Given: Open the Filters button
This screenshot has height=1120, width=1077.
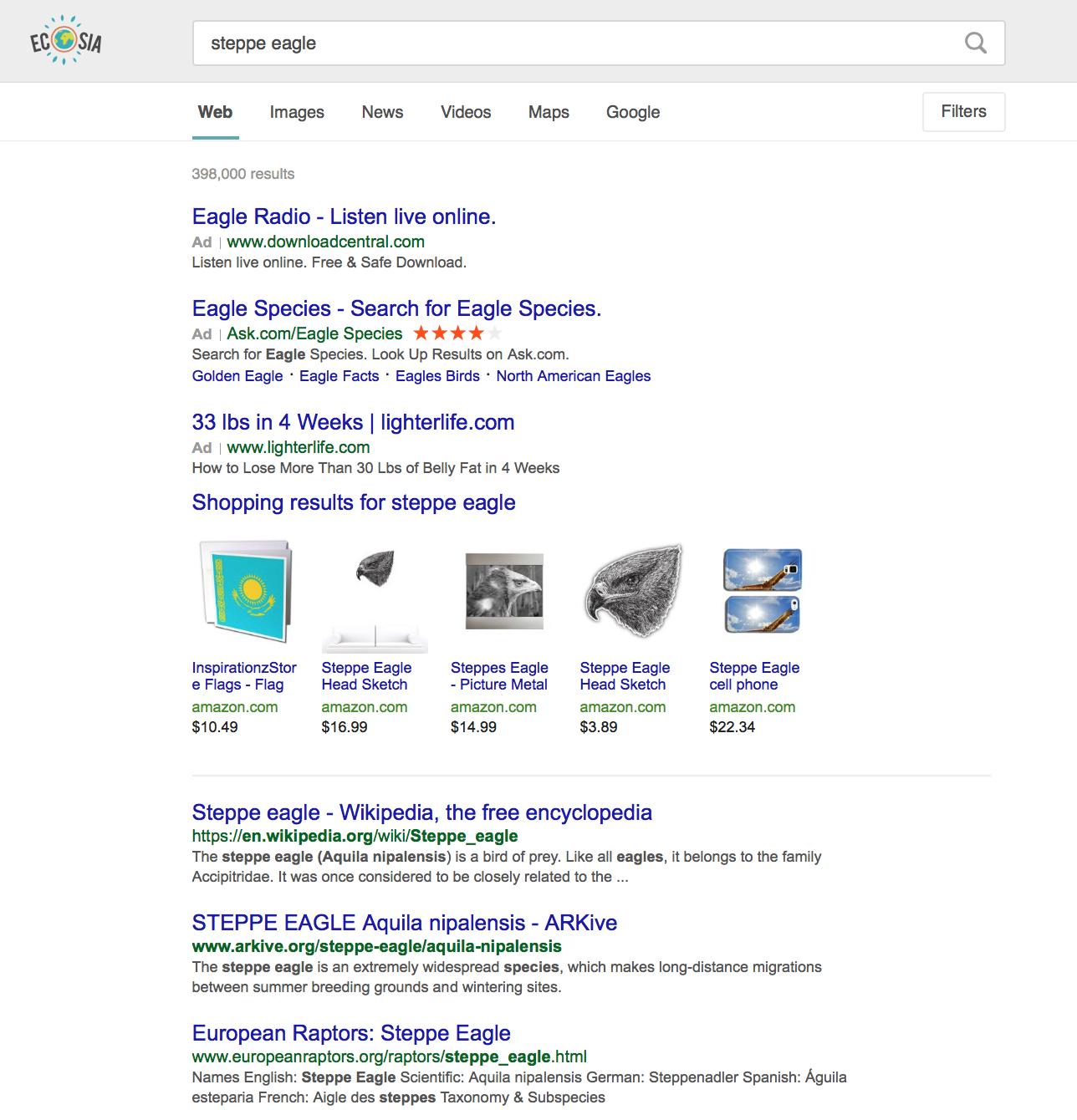Looking at the screenshot, I should [963, 111].
